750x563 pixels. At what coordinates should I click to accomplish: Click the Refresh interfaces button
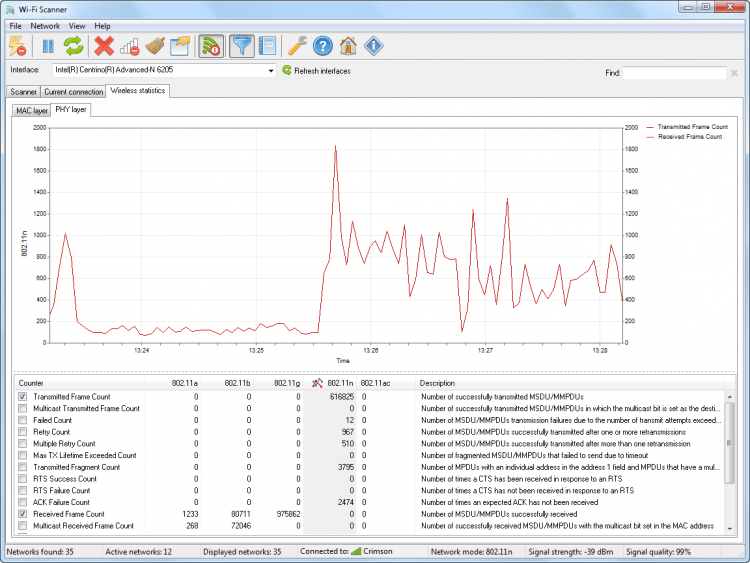tap(316, 71)
